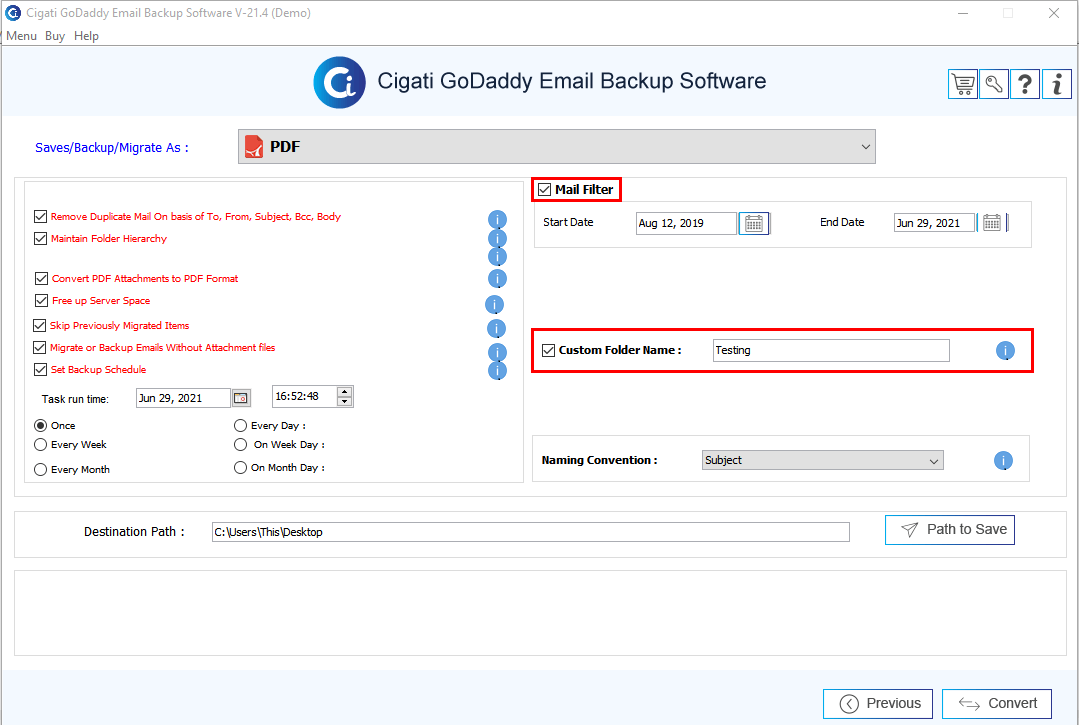Click the End Date field
The width and height of the screenshot is (1079, 725).
click(934, 223)
